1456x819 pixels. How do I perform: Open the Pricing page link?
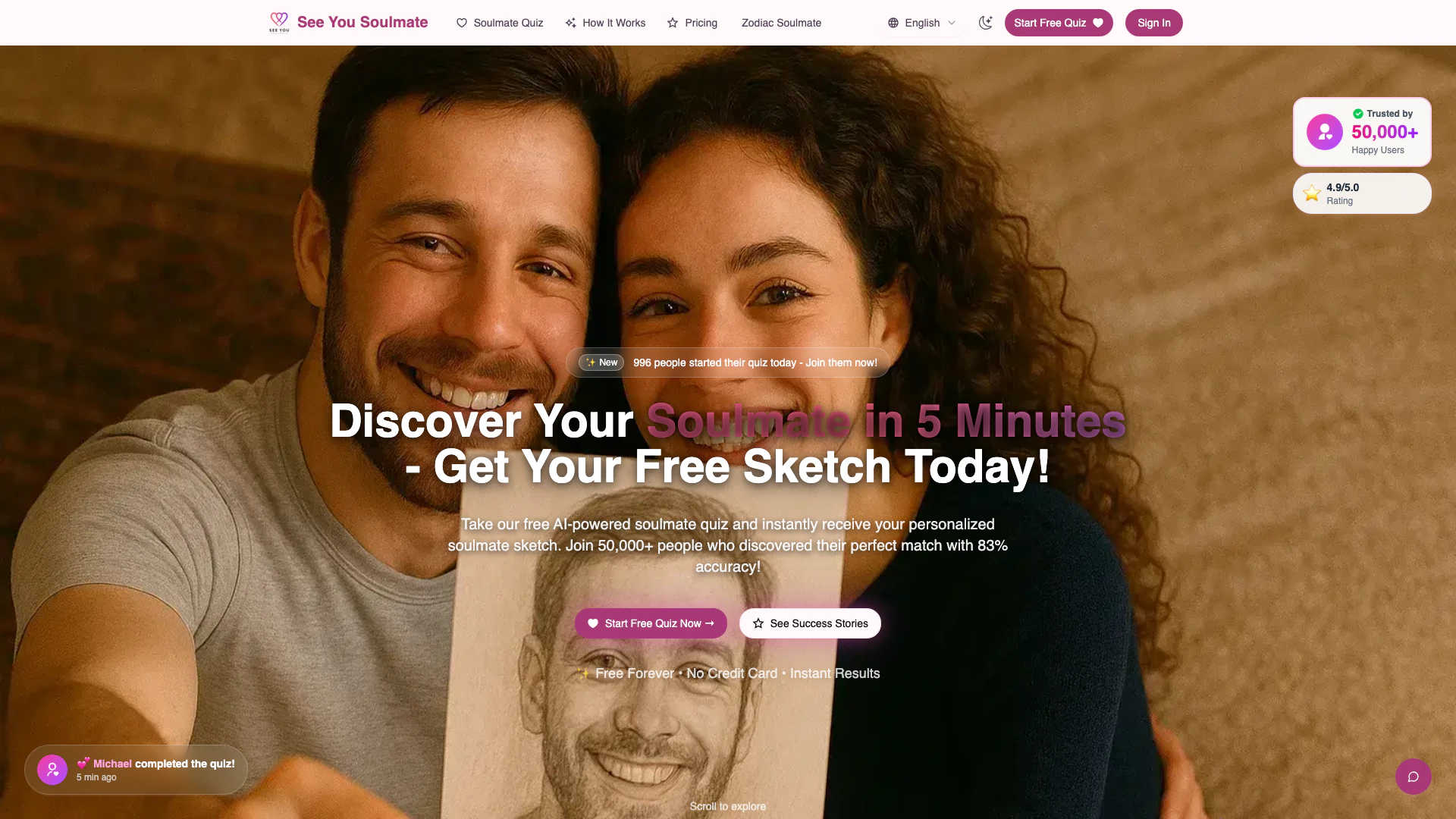click(x=692, y=23)
